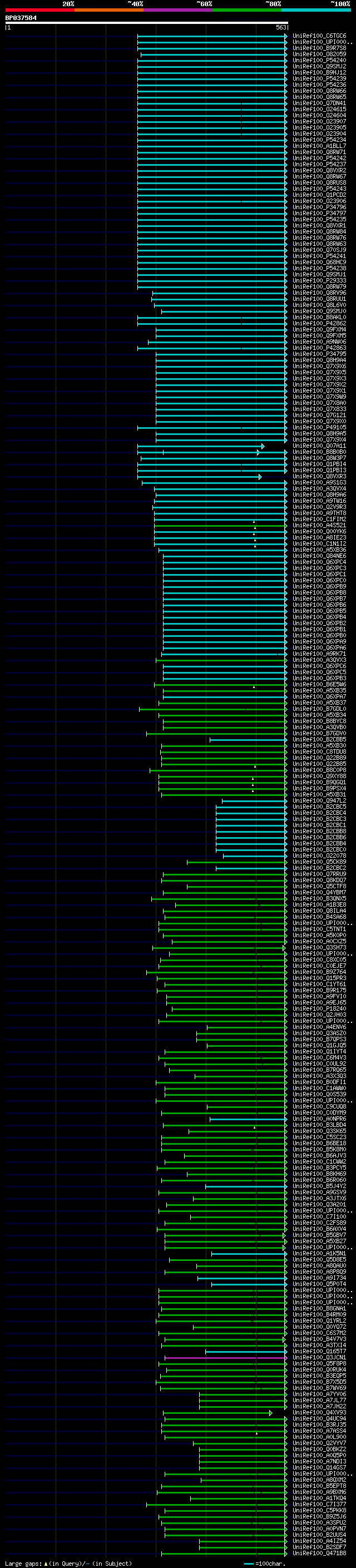The width and height of the screenshot is (356, 1568).
Task: Select the hit label UniRef100_B3RJ35
Action: point(319,1425)
